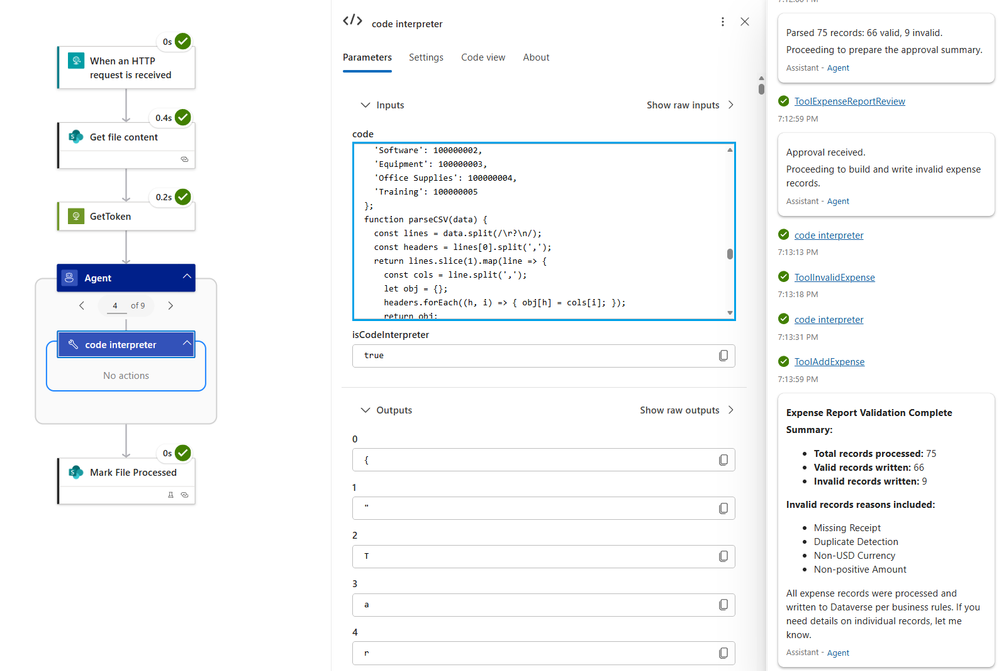
Task: Click the 0.4s duration badge
Action: click(x=164, y=118)
